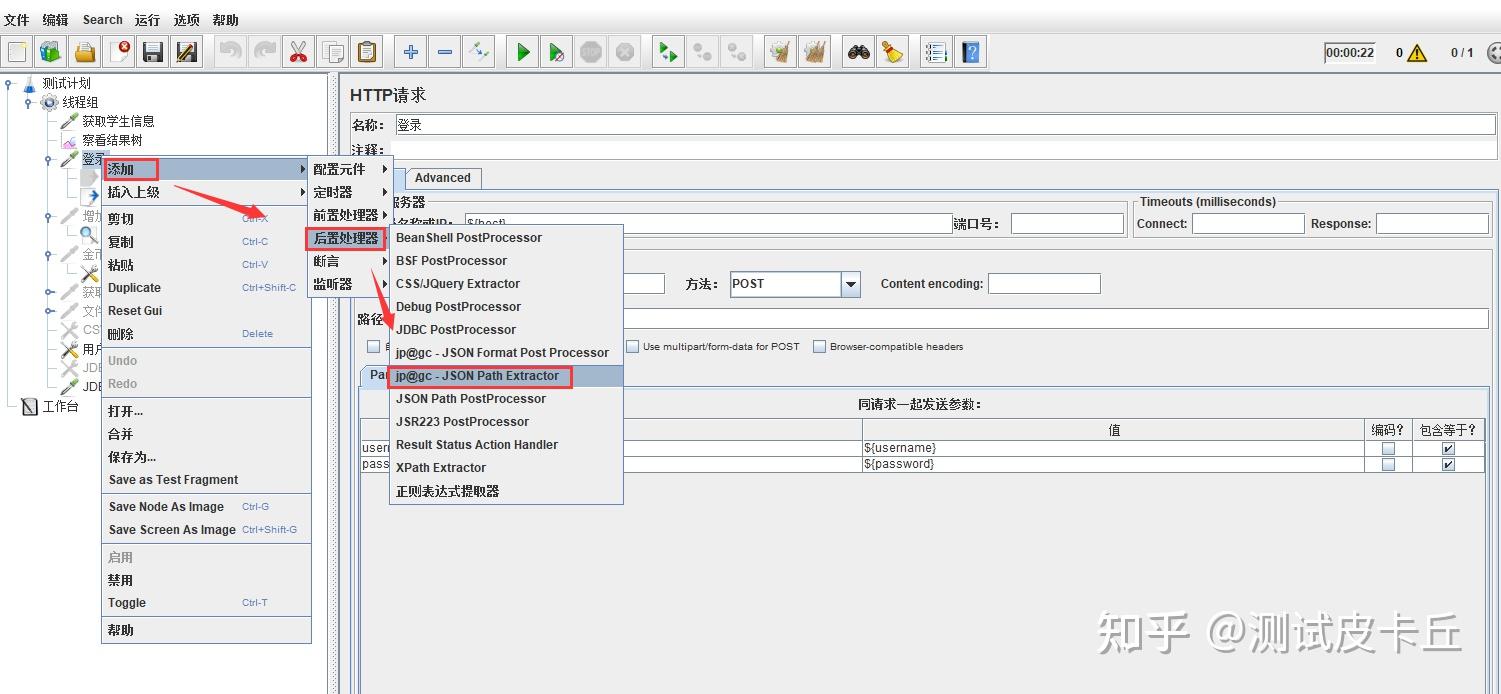
Task: Click the Clear results broom icon
Action: [x=781, y=52]
